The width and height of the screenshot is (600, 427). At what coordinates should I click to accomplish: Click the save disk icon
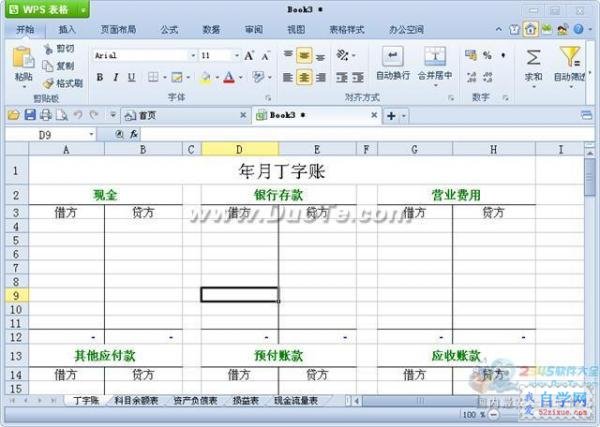[x=30, y=115]
